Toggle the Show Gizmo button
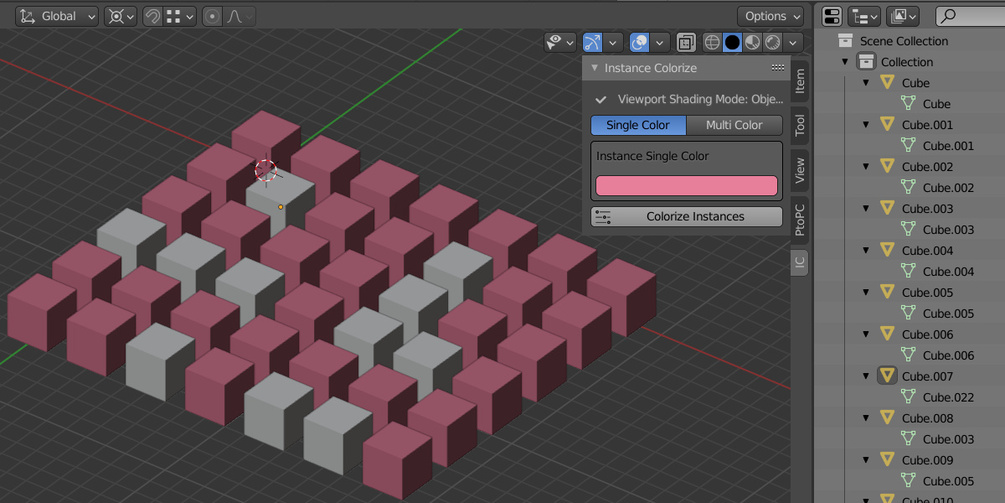 tap(592, 42)
